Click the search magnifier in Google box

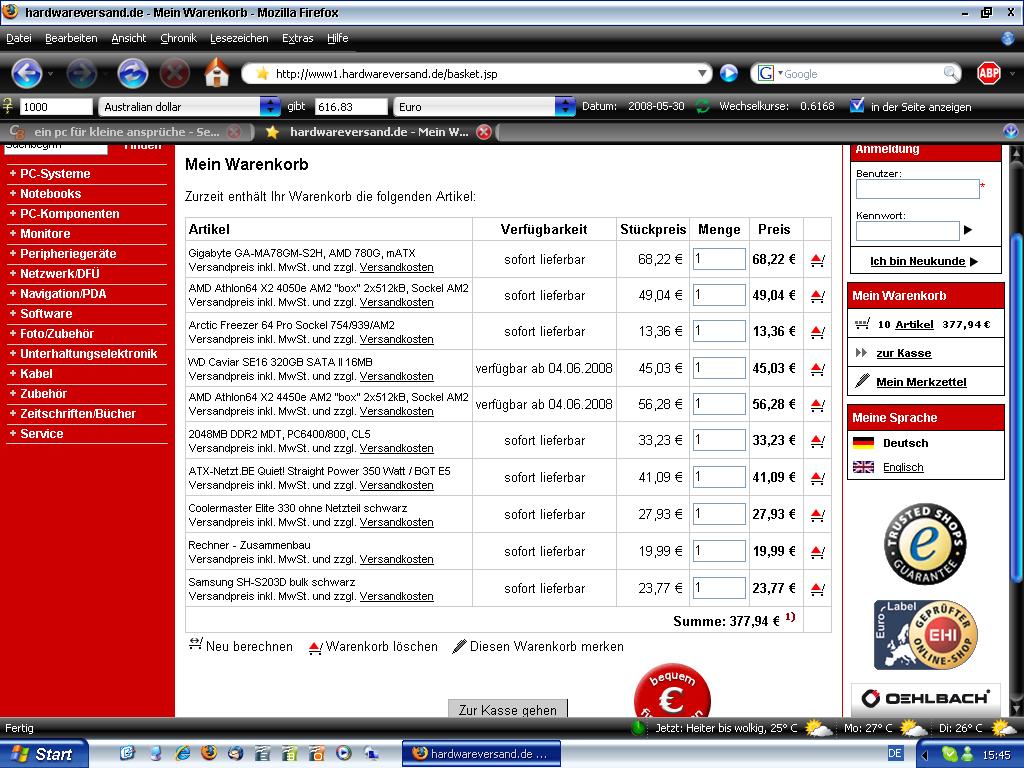tap(952, 73)
